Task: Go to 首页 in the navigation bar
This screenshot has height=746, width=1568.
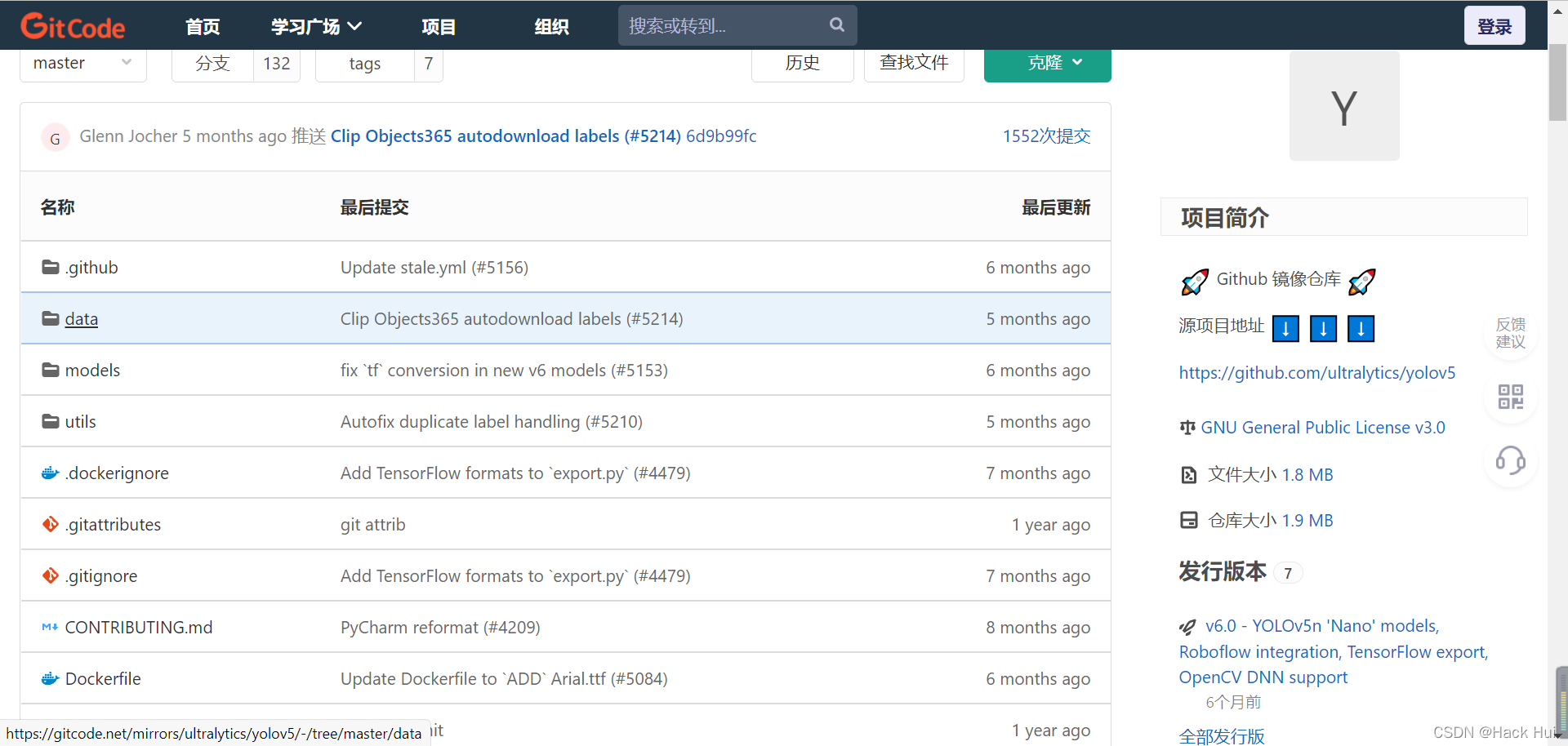Action: point(203,26)
